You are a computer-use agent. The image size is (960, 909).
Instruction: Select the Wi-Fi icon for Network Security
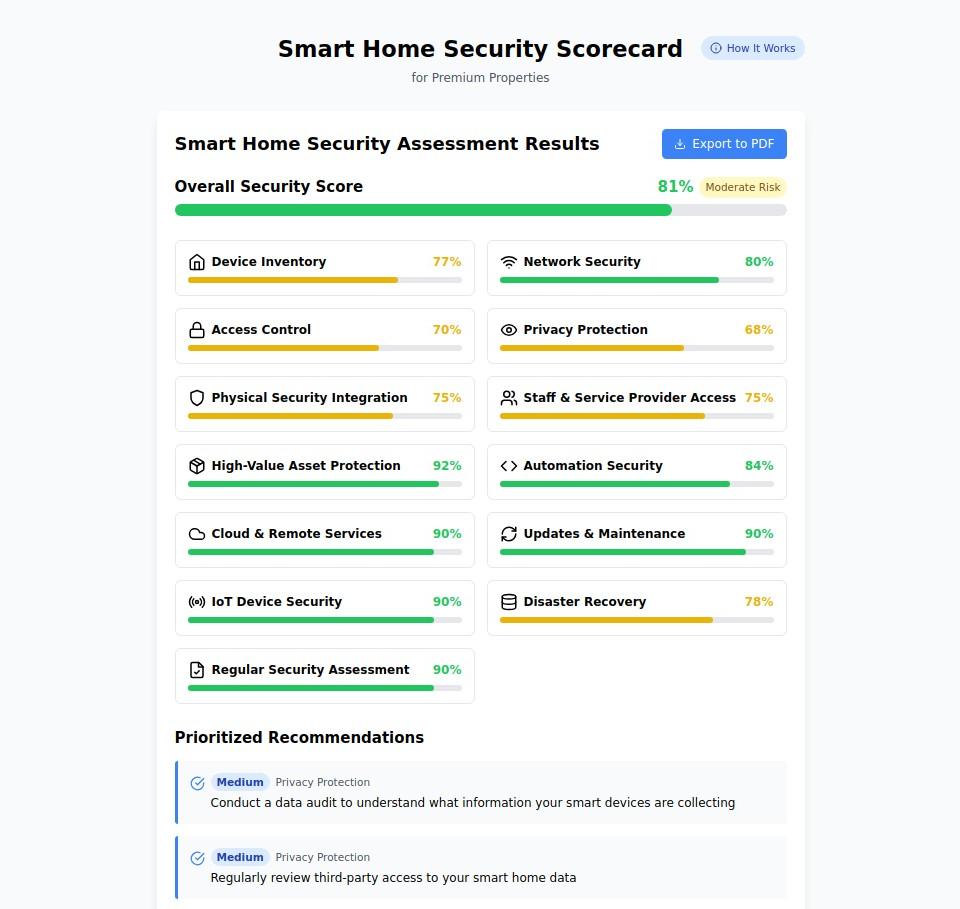pos(509,261)
